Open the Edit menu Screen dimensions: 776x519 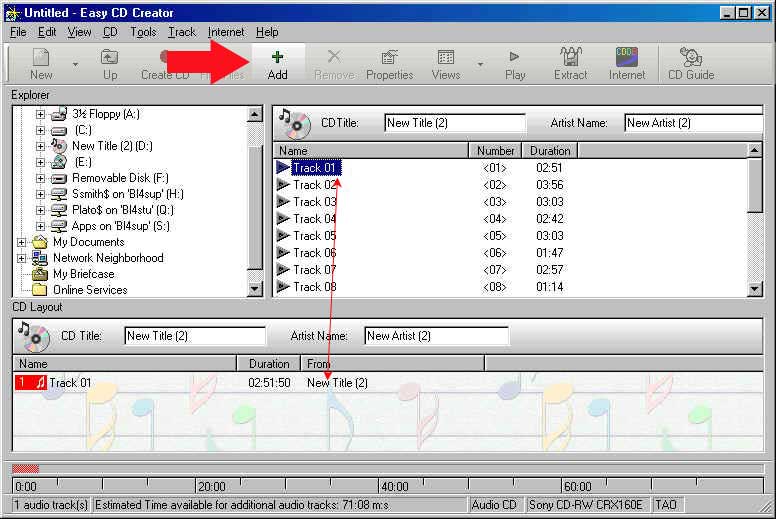pos(47,32)
